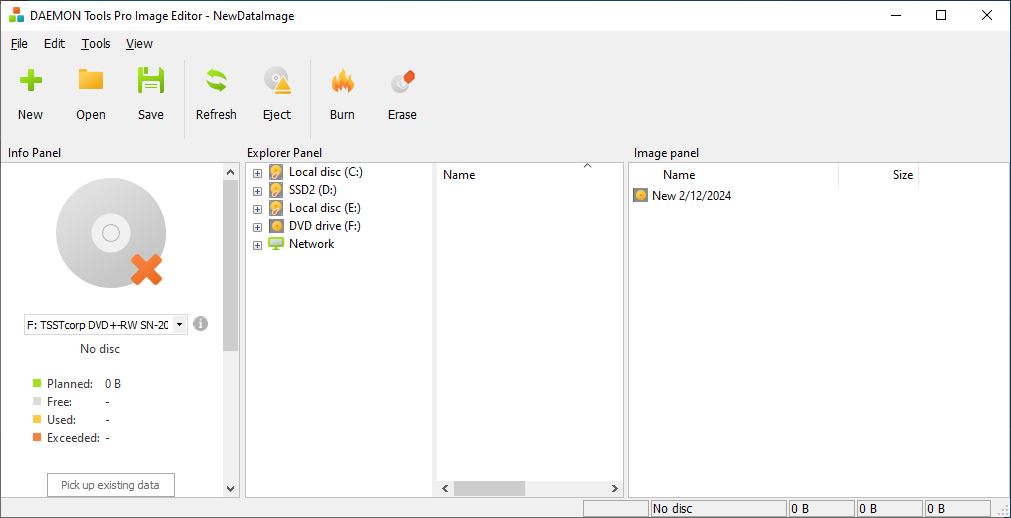Click the Info Panel vertical scrollbar thumb
Viewport: 1011px width, 518px height.
(x=231, y=266)
